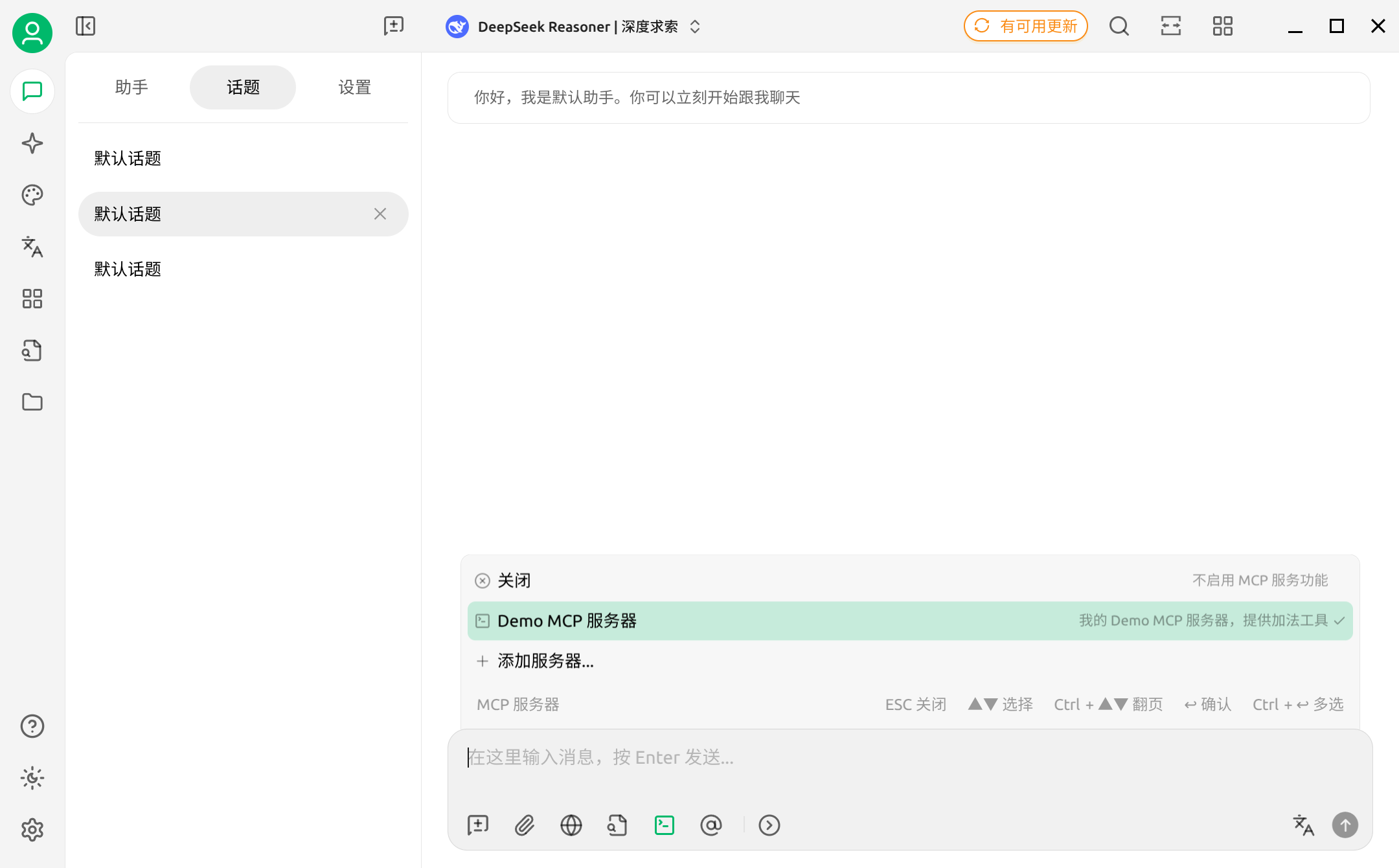Open translation page from sidebar

click(x=32, y=247)
